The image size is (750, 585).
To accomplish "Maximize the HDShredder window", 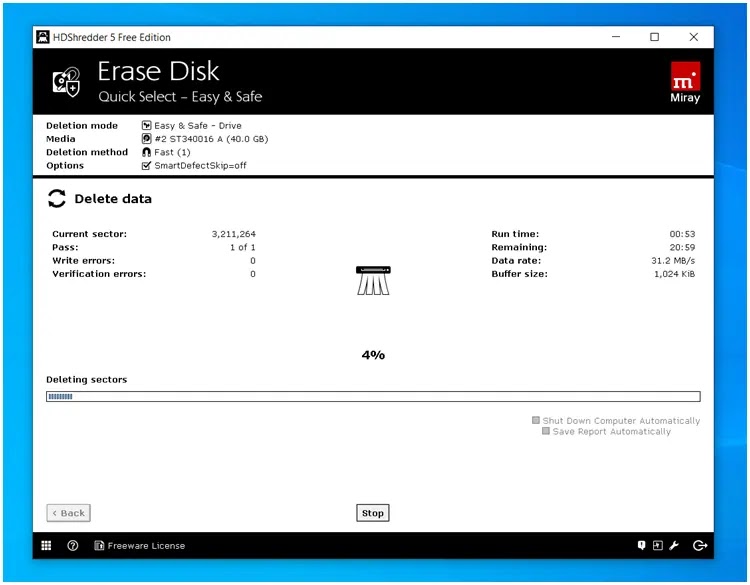I will pyautogui.click(x=654, y=37).
